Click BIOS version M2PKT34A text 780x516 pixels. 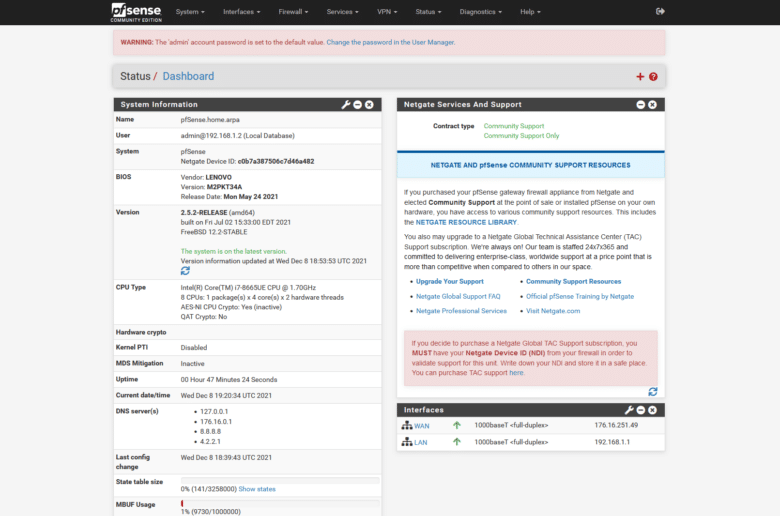point(224,187)
